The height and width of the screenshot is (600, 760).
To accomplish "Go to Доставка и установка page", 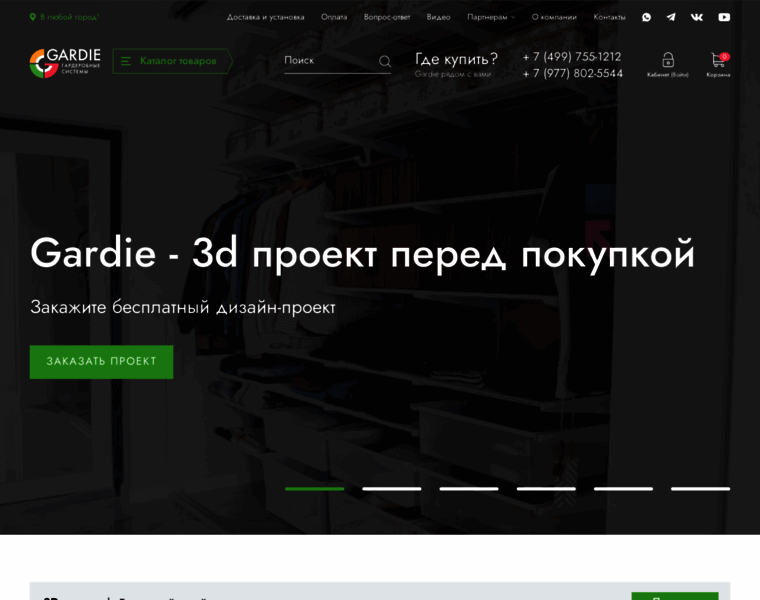I will click(265, 17).
